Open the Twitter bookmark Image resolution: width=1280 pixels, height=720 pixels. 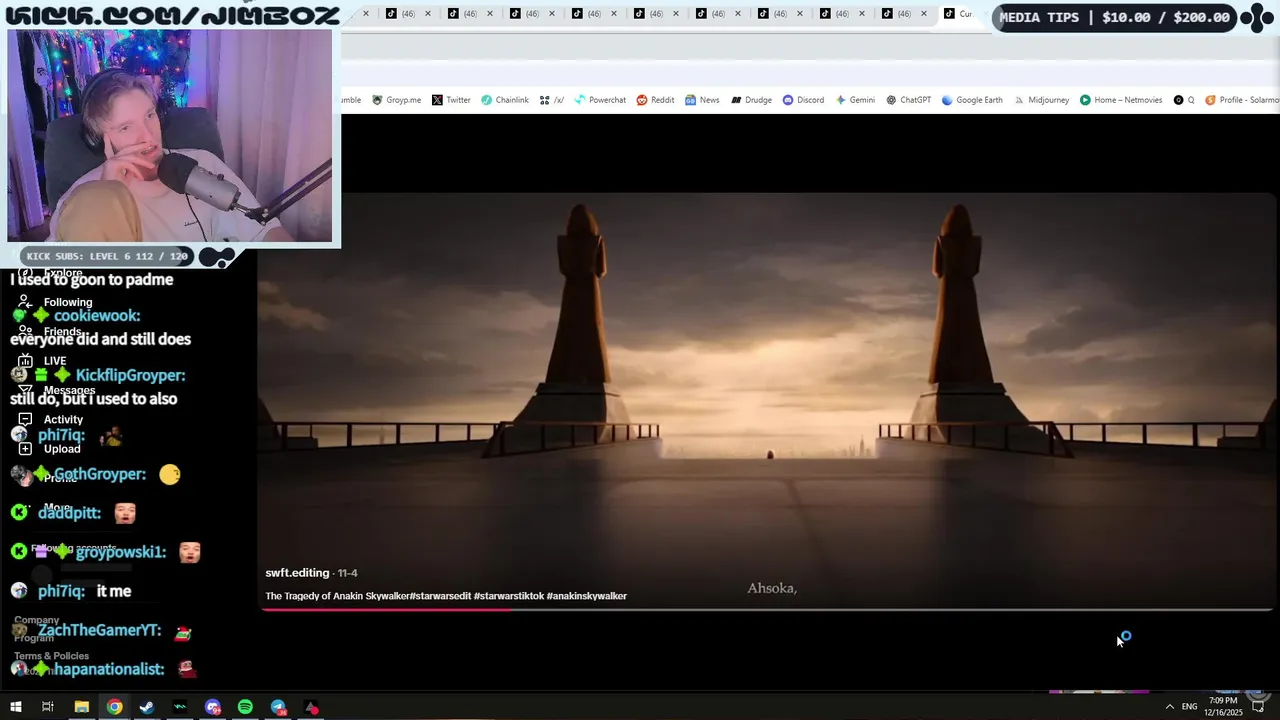[x=451, y=100]
